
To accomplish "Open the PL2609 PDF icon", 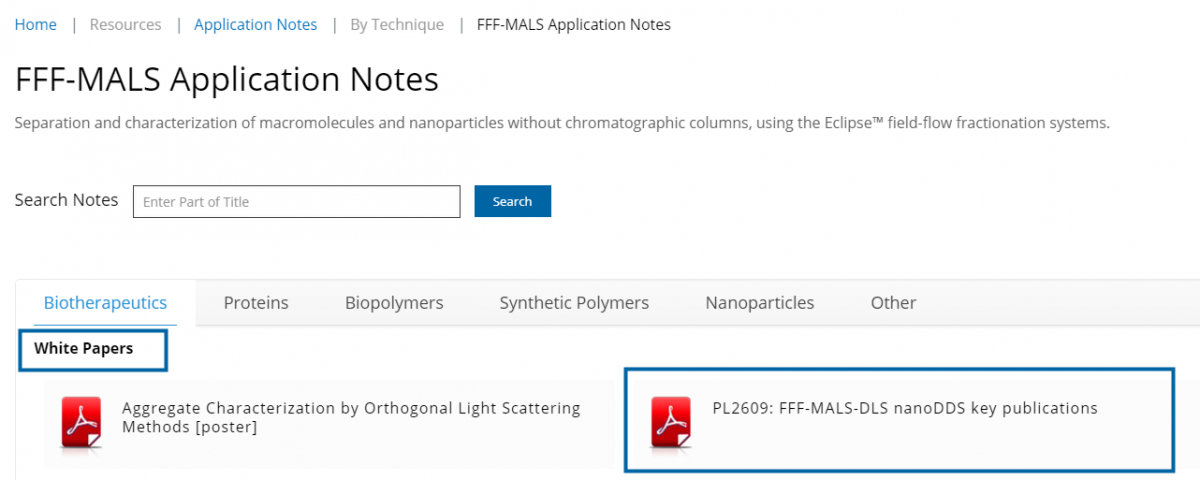I will pos(672,420).
